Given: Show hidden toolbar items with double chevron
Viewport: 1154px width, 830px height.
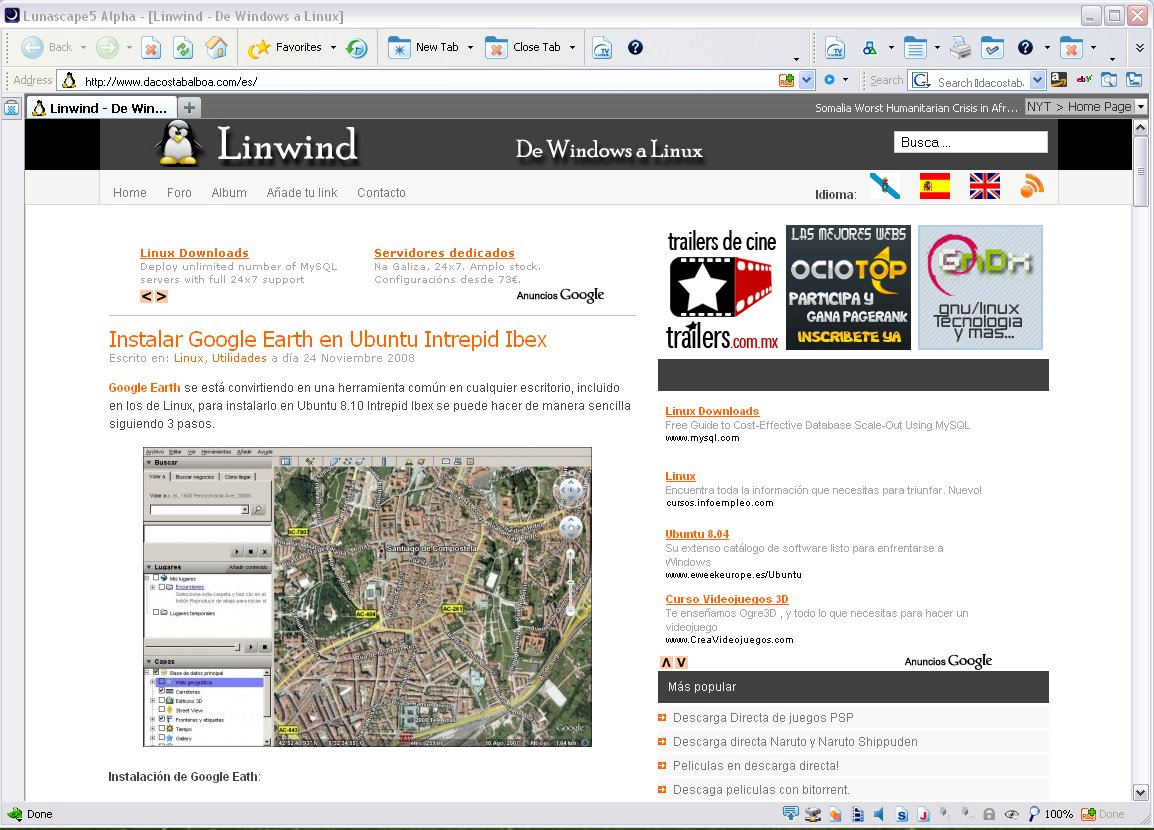Looking at the screenshot, I should (1140, 48).
